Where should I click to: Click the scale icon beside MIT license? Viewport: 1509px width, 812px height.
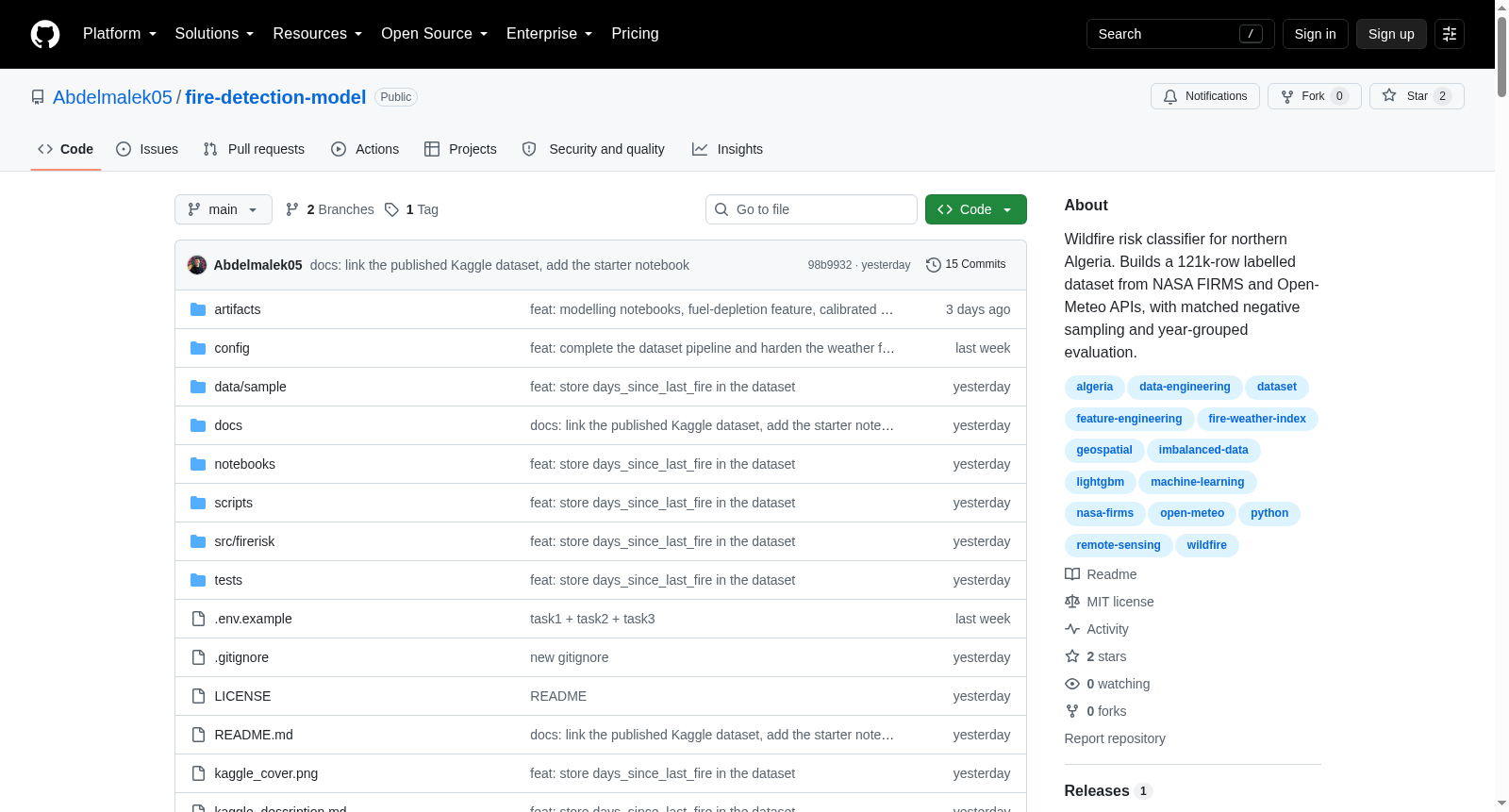click(1072, 602)
